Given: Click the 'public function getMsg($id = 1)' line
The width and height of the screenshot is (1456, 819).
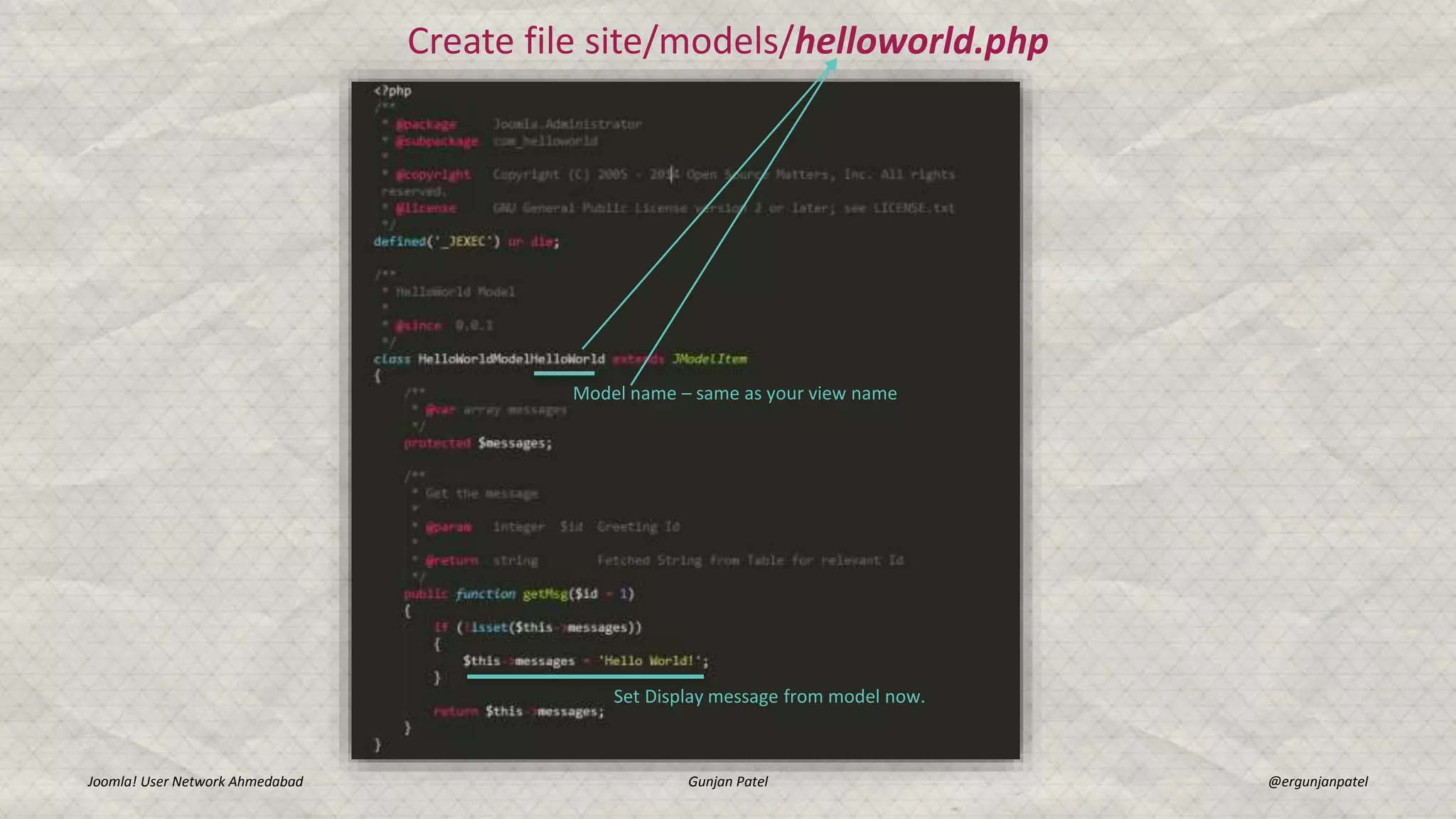Looking at the screenshot, I should pyautogui.click(x=519, y=594).
